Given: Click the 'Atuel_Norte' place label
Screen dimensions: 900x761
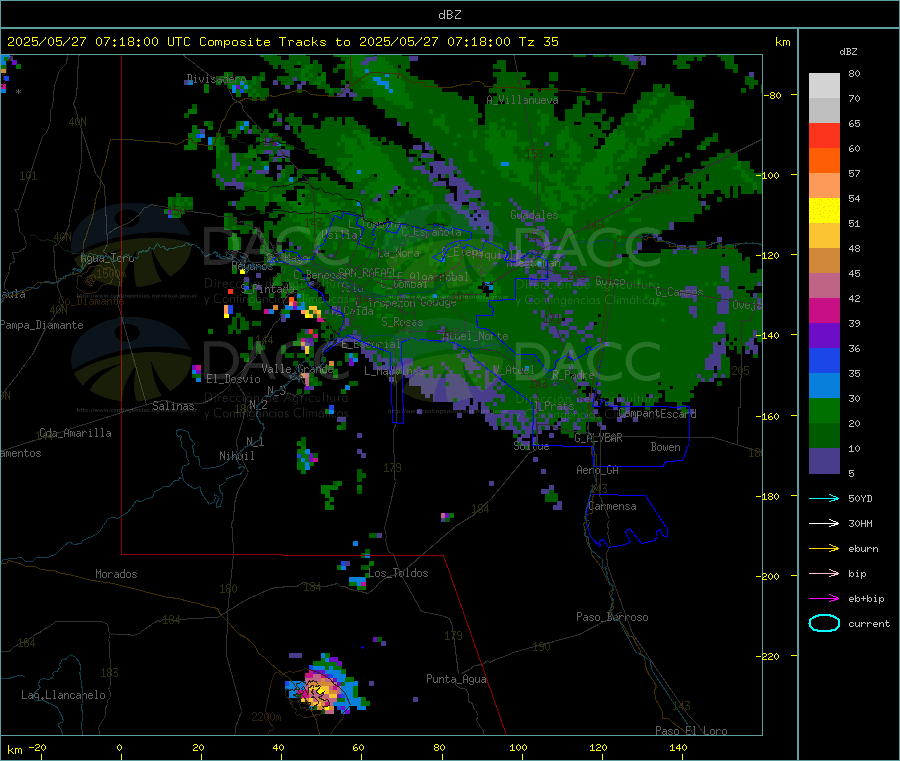Looking at the screenshot, I should pos(475,336).
